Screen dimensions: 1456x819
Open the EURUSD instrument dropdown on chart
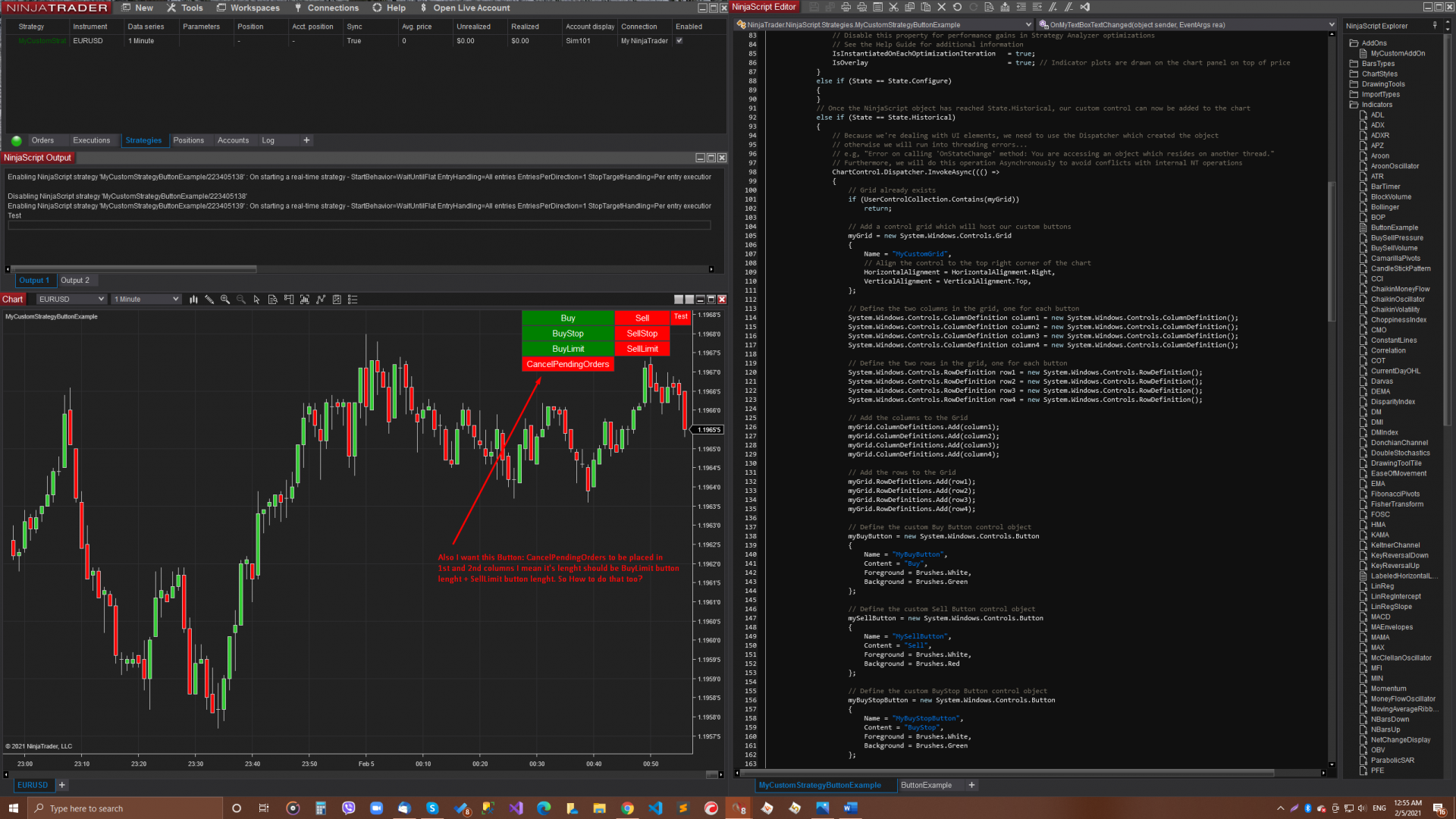click(x=101, y=300)
